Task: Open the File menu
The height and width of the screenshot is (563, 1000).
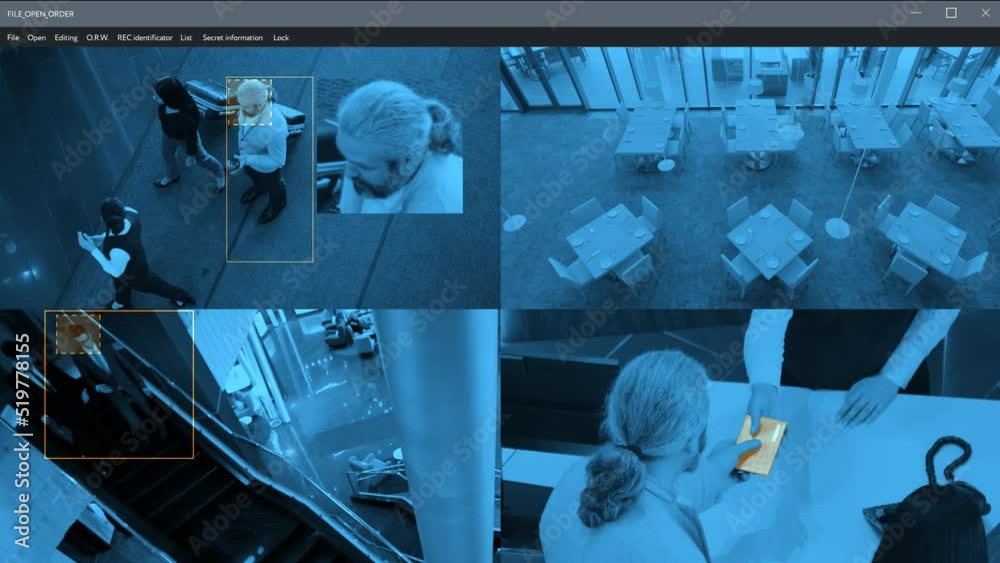Action: pyautogui.click(x=13, y=38)
